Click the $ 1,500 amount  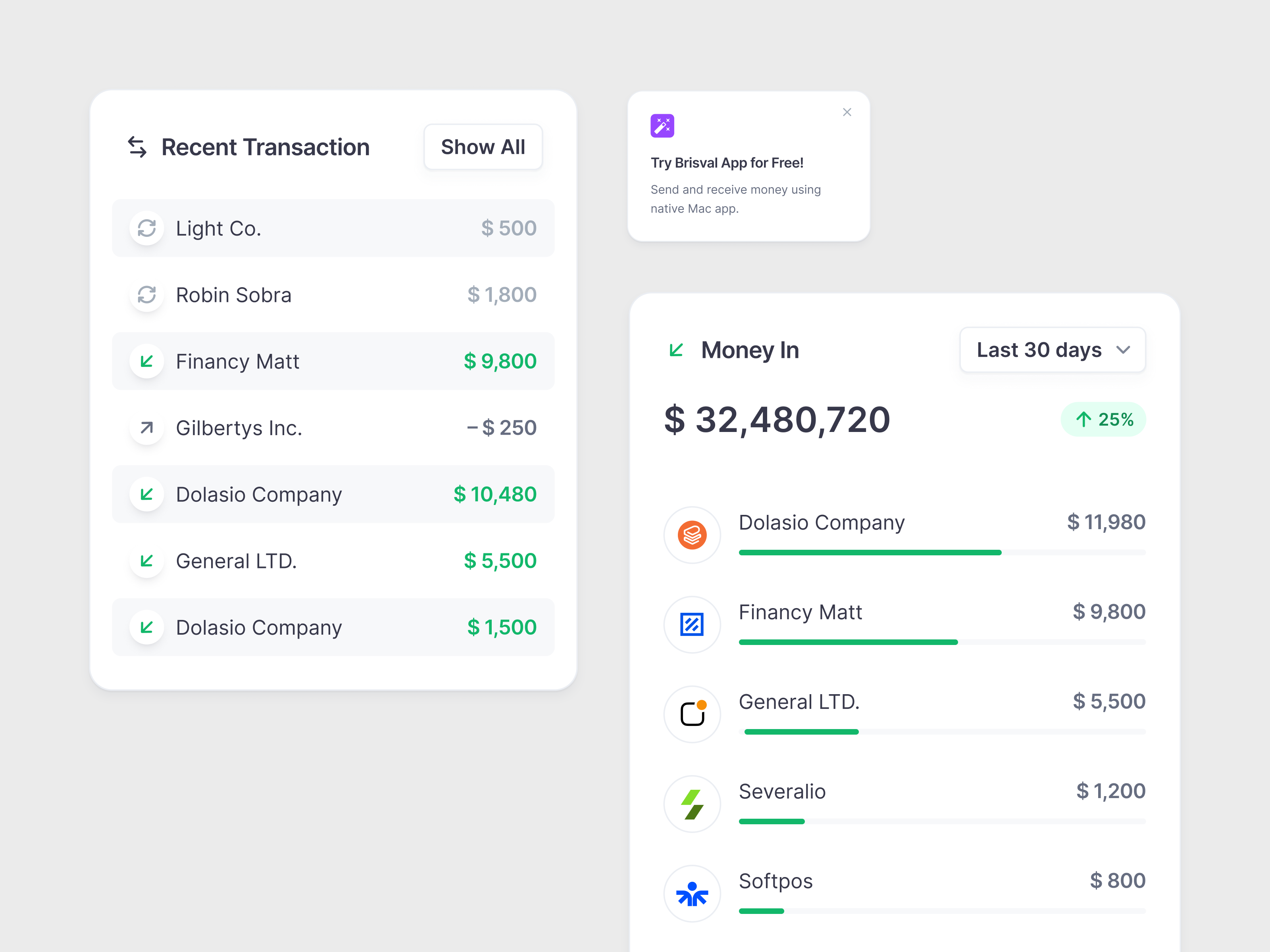click(502, 627)
